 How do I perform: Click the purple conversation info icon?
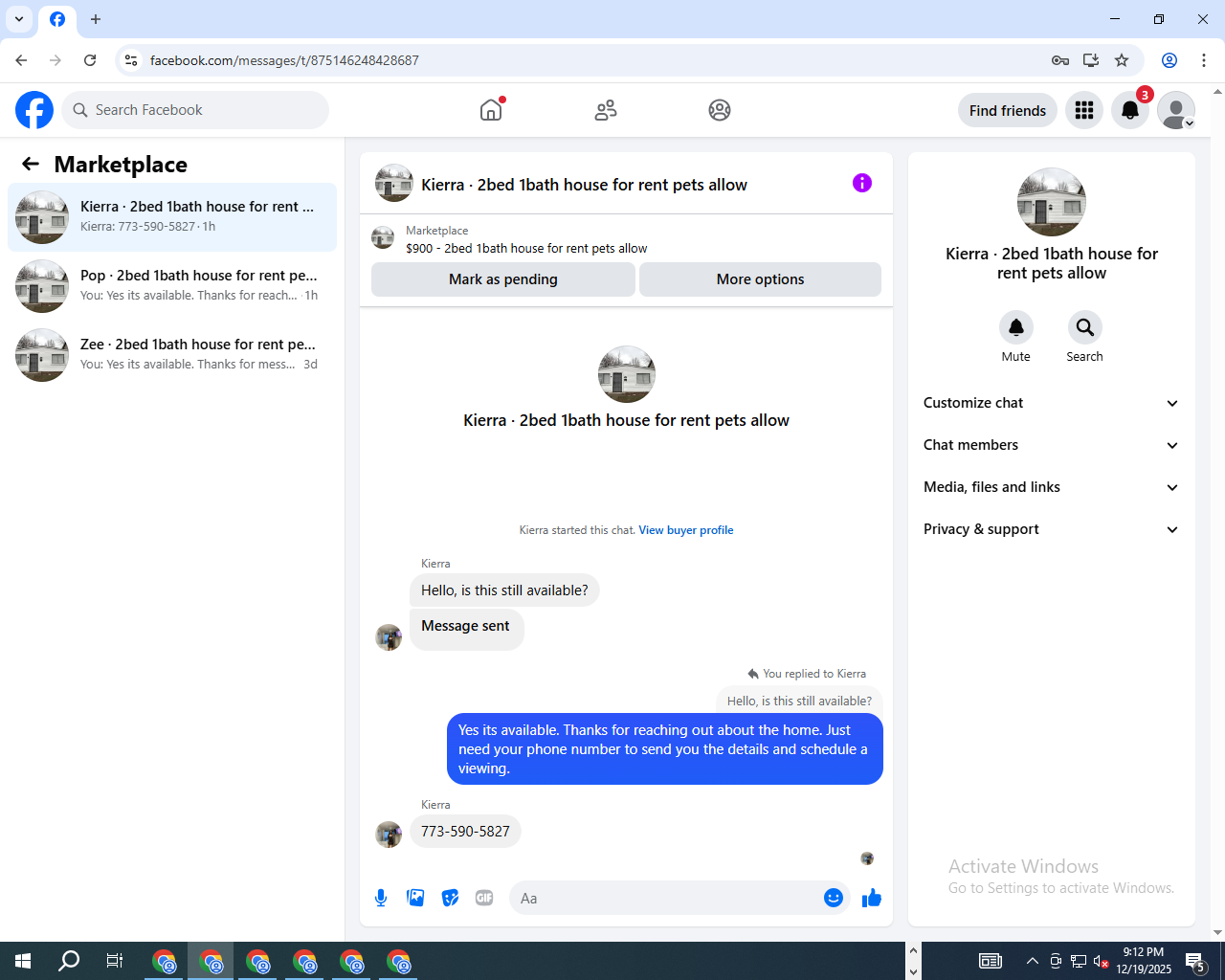click(x=862, y=183)
